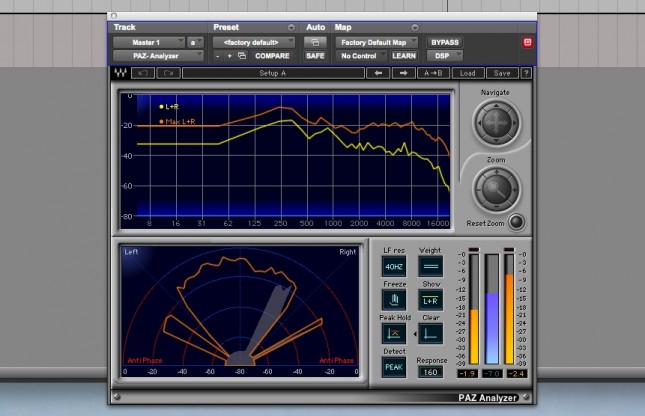Click the undo arrow in Waves toolbar

[x=142, y=73]
